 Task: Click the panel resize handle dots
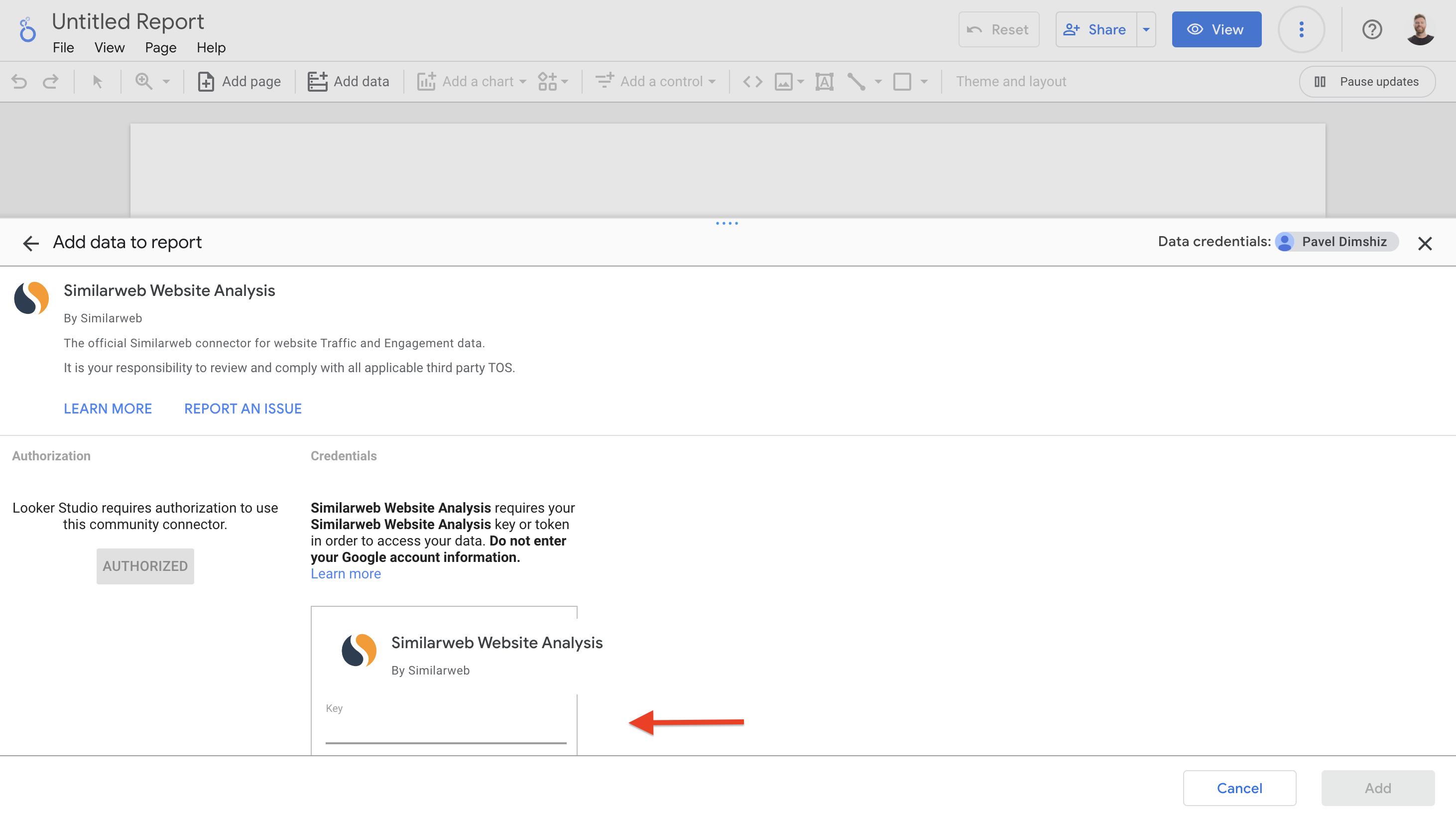click(727, 223)
